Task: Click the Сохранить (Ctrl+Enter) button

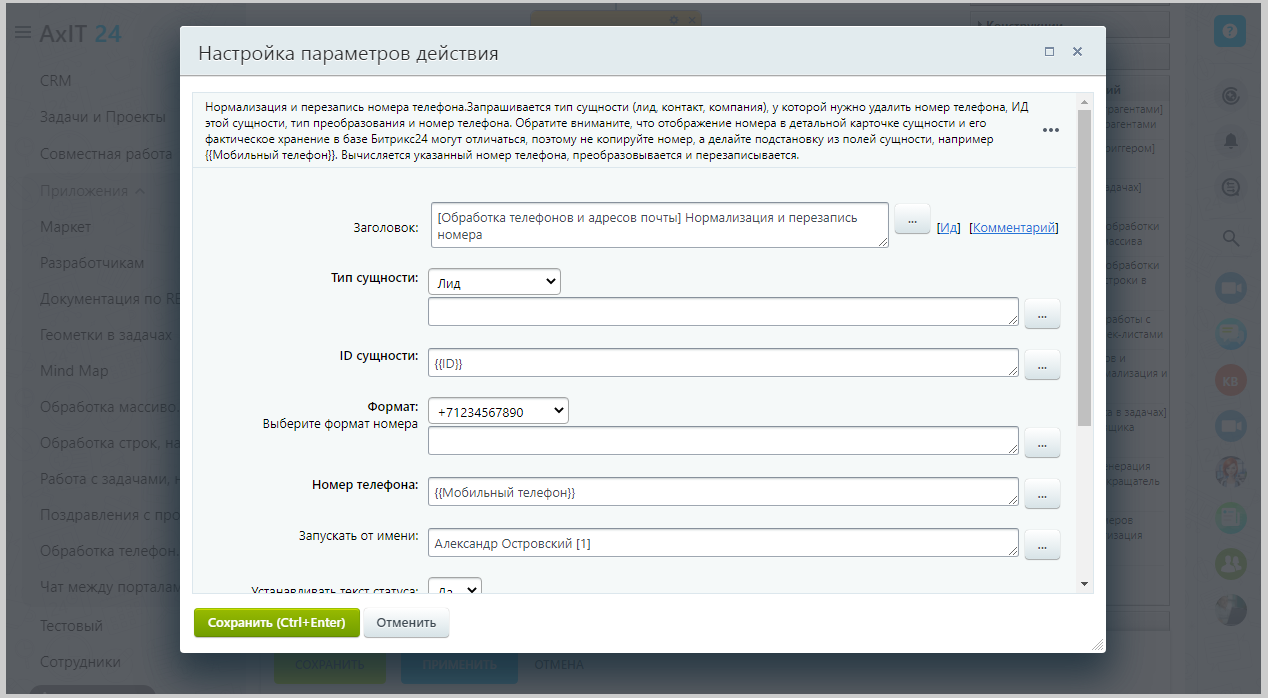Action: point(276,623)
